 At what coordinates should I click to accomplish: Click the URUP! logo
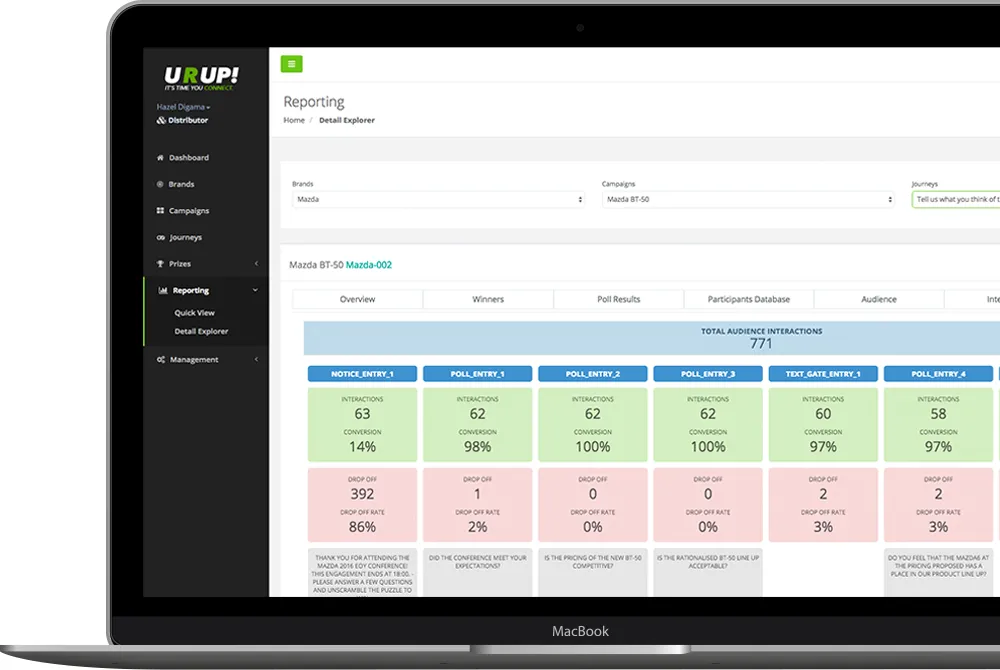tap(201, 78)
